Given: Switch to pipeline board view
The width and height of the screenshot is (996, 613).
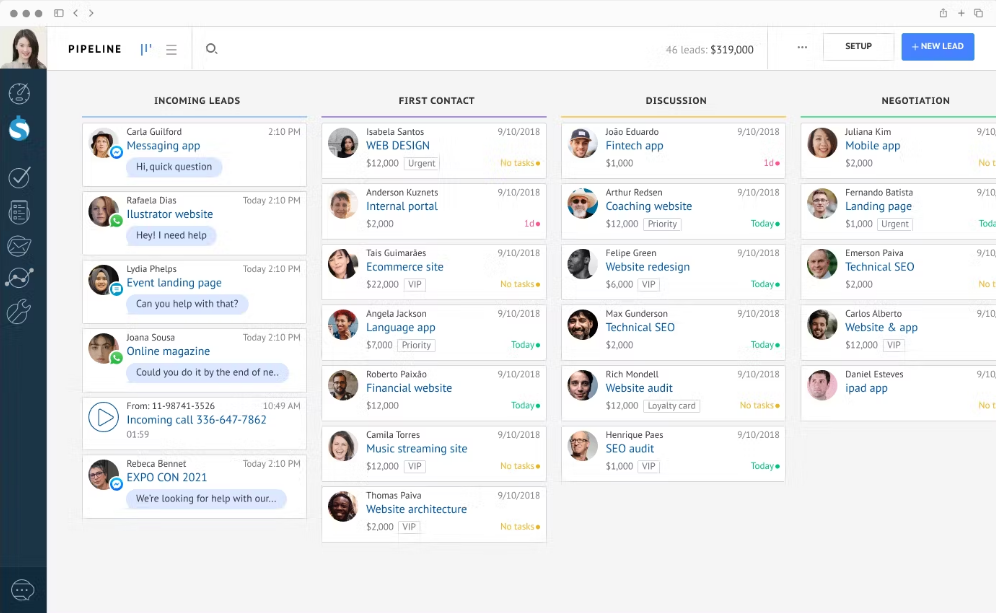Looking at the screenshot, I should 146,49.
